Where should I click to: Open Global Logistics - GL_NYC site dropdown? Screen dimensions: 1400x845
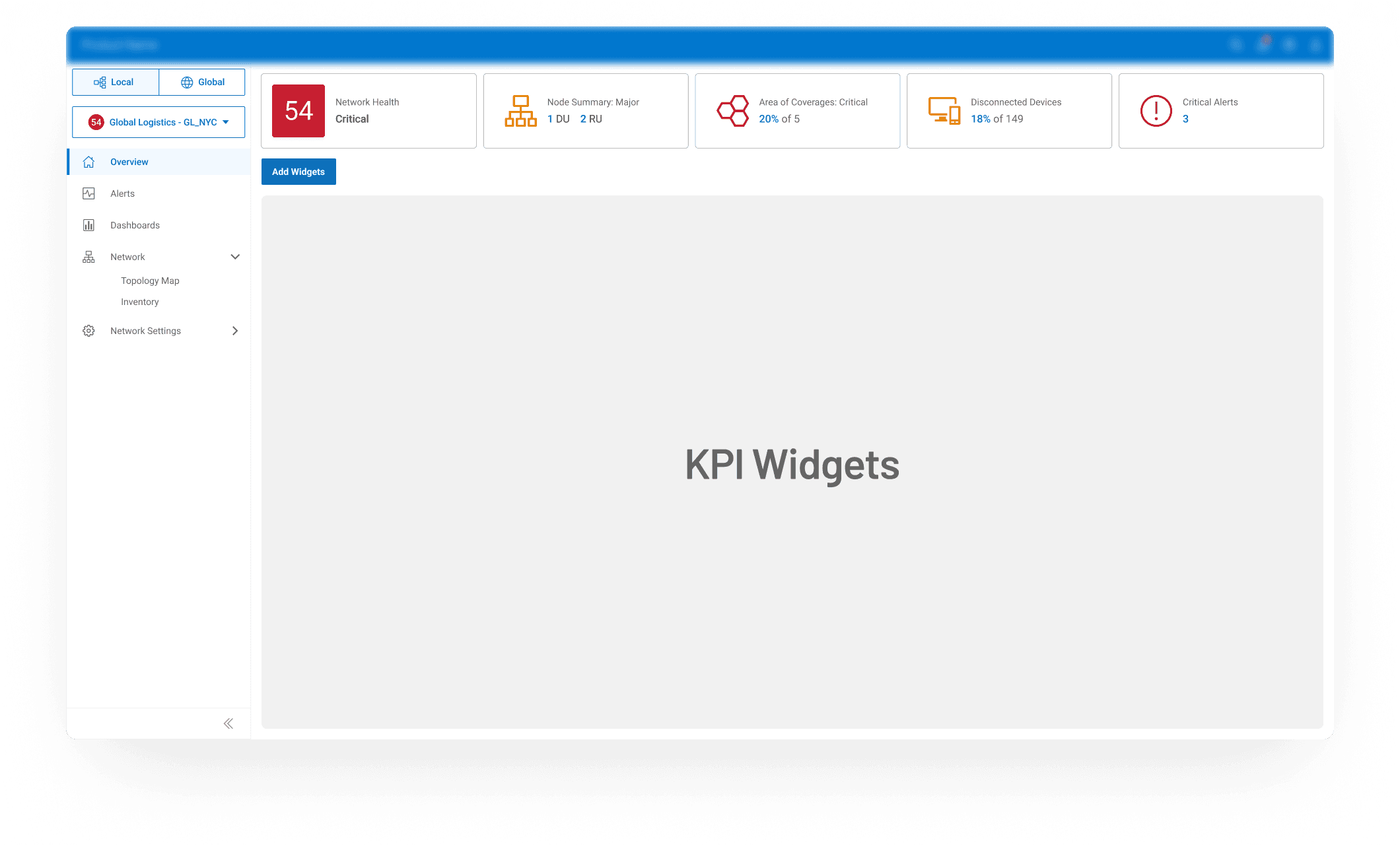point(158,122)
